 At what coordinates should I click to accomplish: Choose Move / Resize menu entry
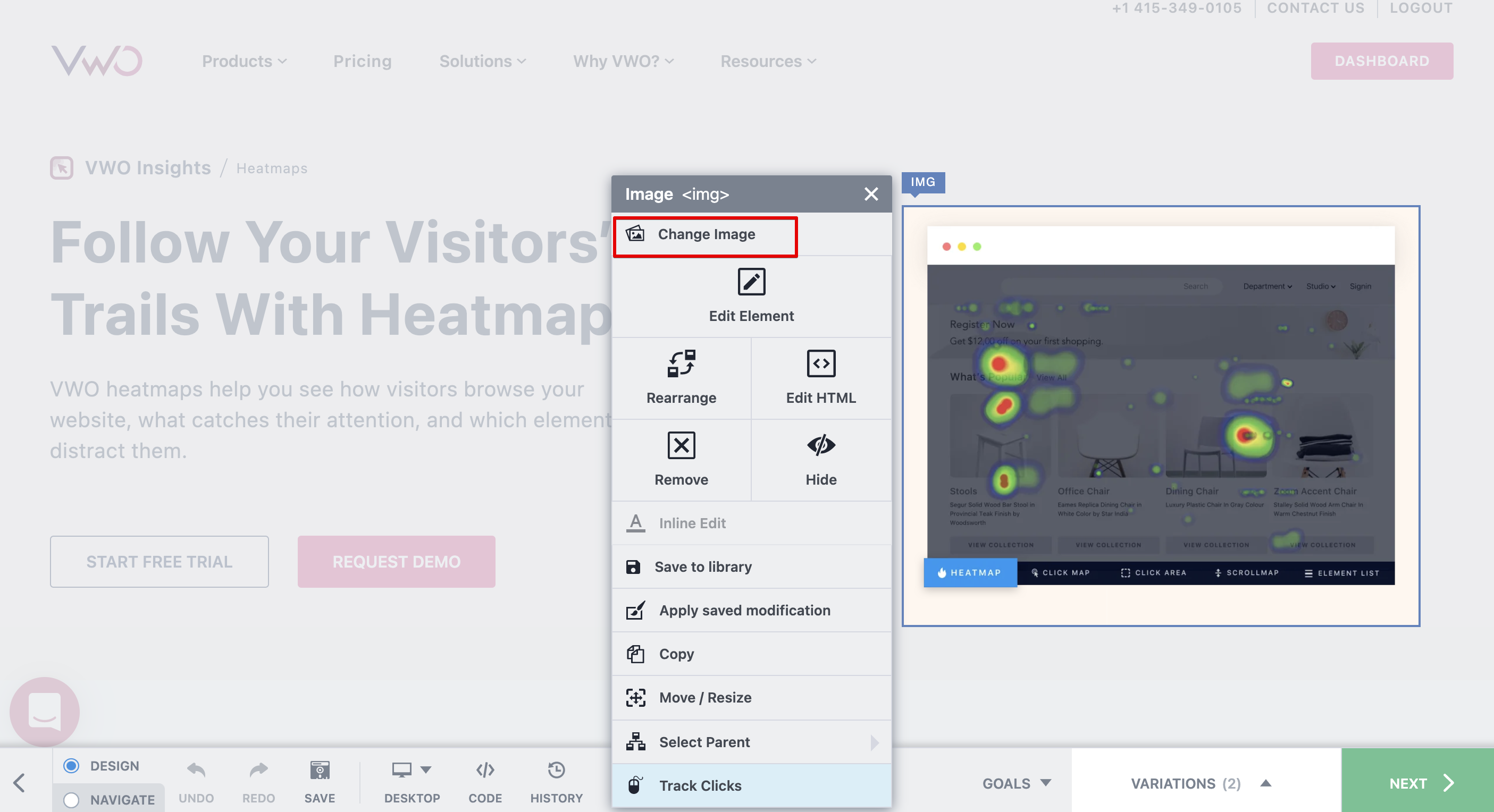point(751,697)
